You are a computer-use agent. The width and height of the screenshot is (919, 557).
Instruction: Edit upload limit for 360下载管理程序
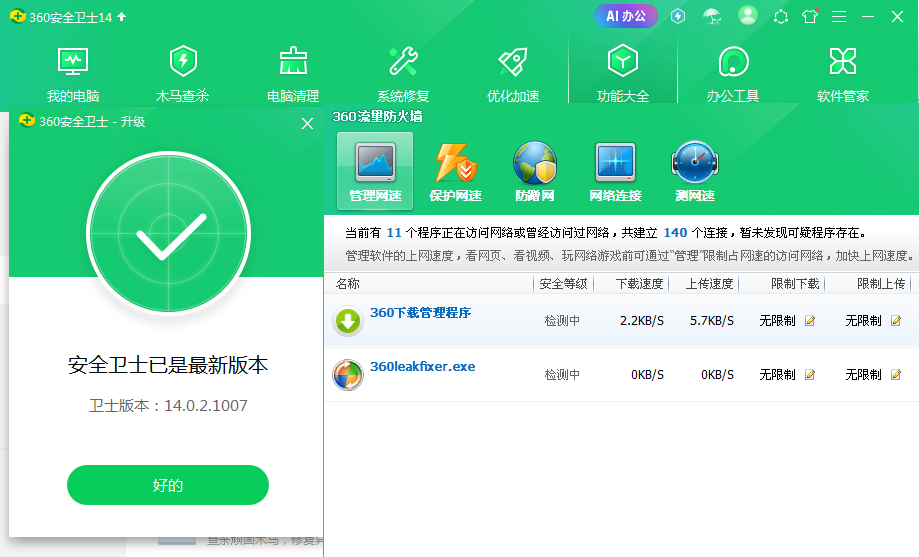896,320
